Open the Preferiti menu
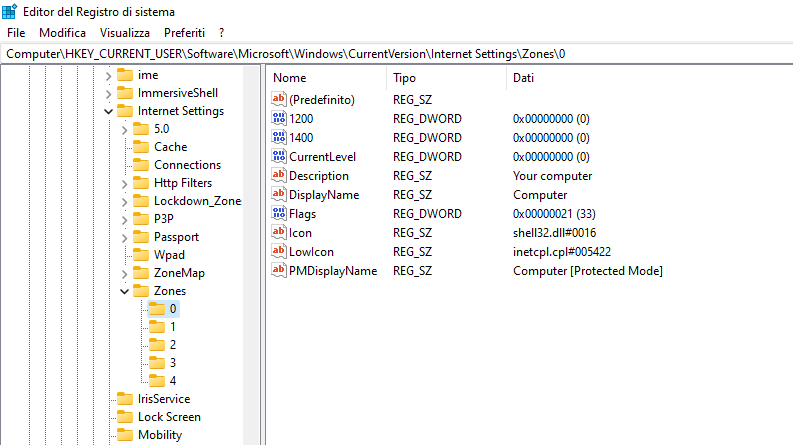Viewport: 793px width, 445px height. click(x=185, y=33)
